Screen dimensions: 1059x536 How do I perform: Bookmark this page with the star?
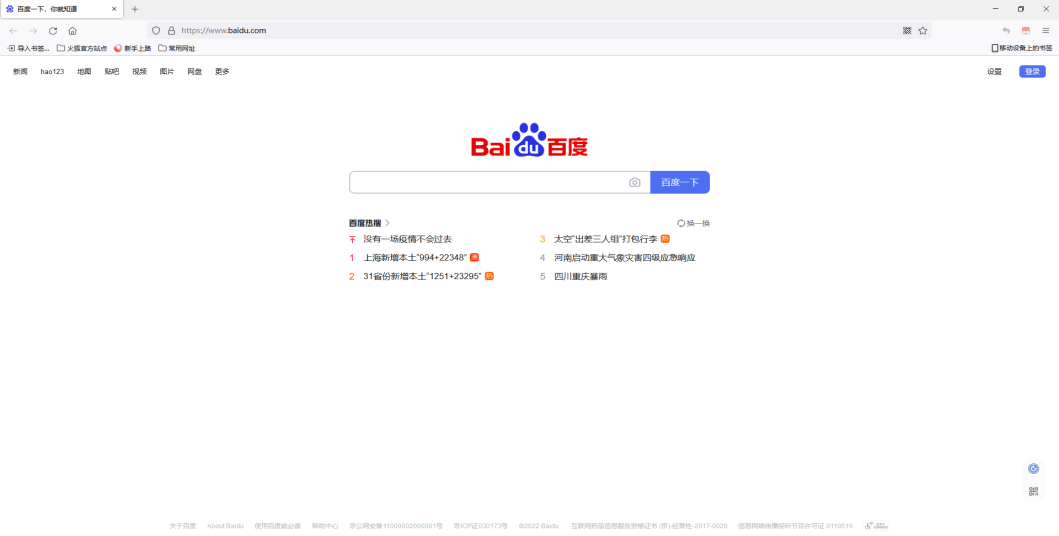923,30
